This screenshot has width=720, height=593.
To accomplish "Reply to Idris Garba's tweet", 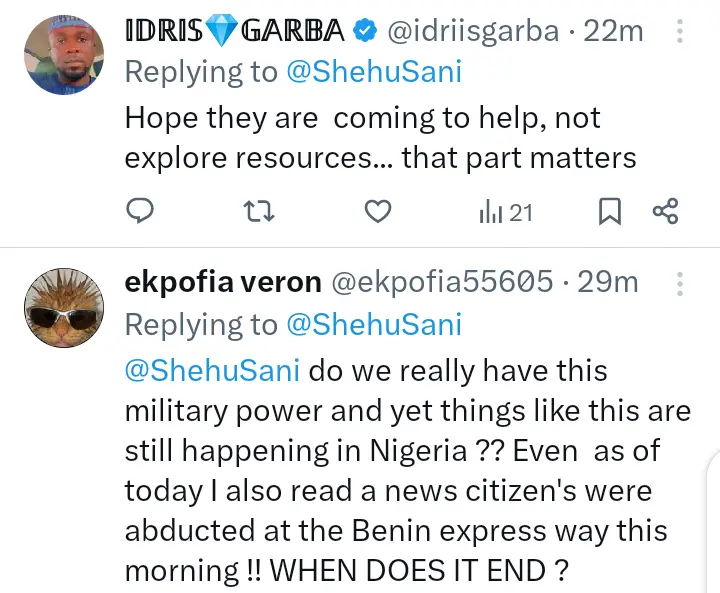I will pos(141,211).
